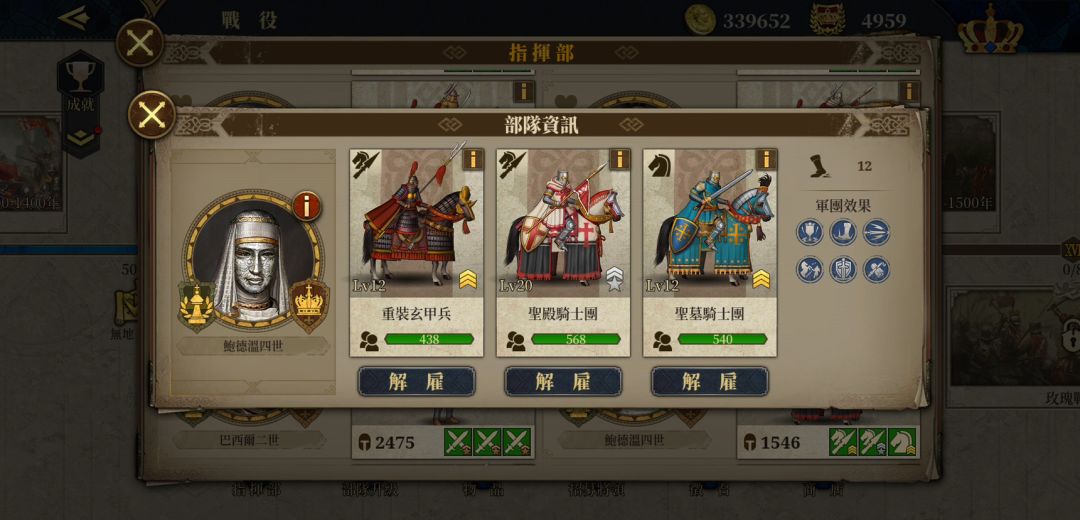Tap the 438 troop strength bar
1080x520 pixels.
tap(429, 339)
